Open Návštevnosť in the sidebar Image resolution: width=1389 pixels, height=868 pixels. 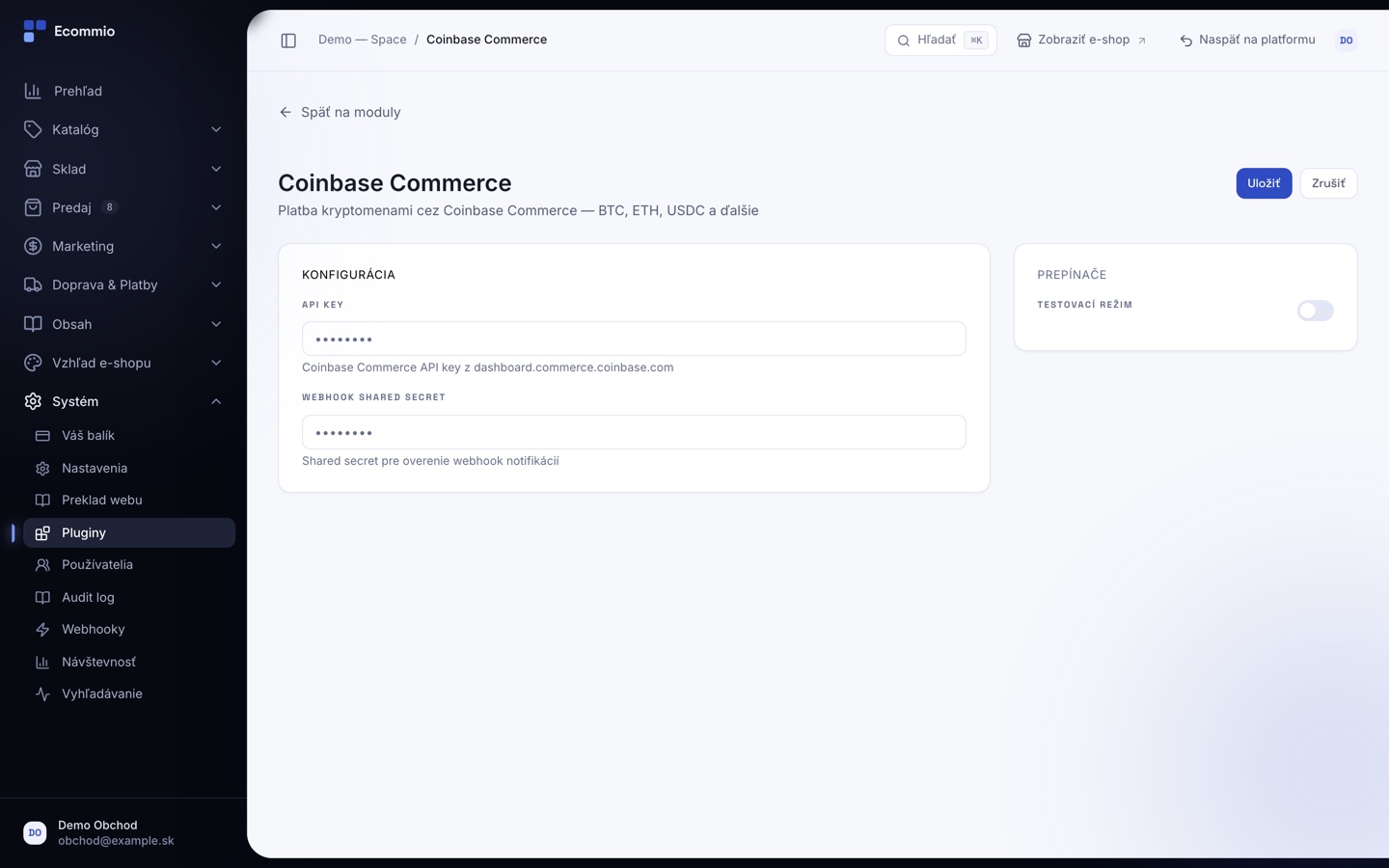pos(129,662)
